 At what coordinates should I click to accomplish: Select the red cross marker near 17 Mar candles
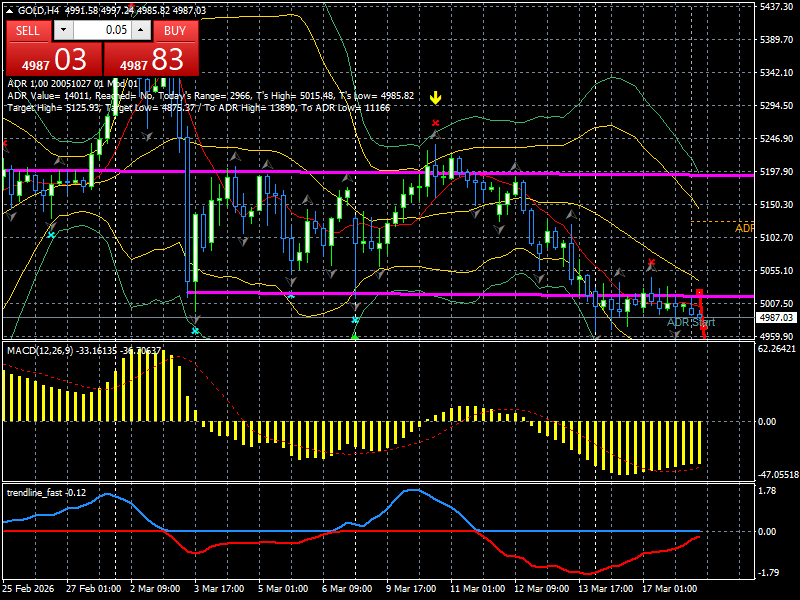[x=651, y=263]
